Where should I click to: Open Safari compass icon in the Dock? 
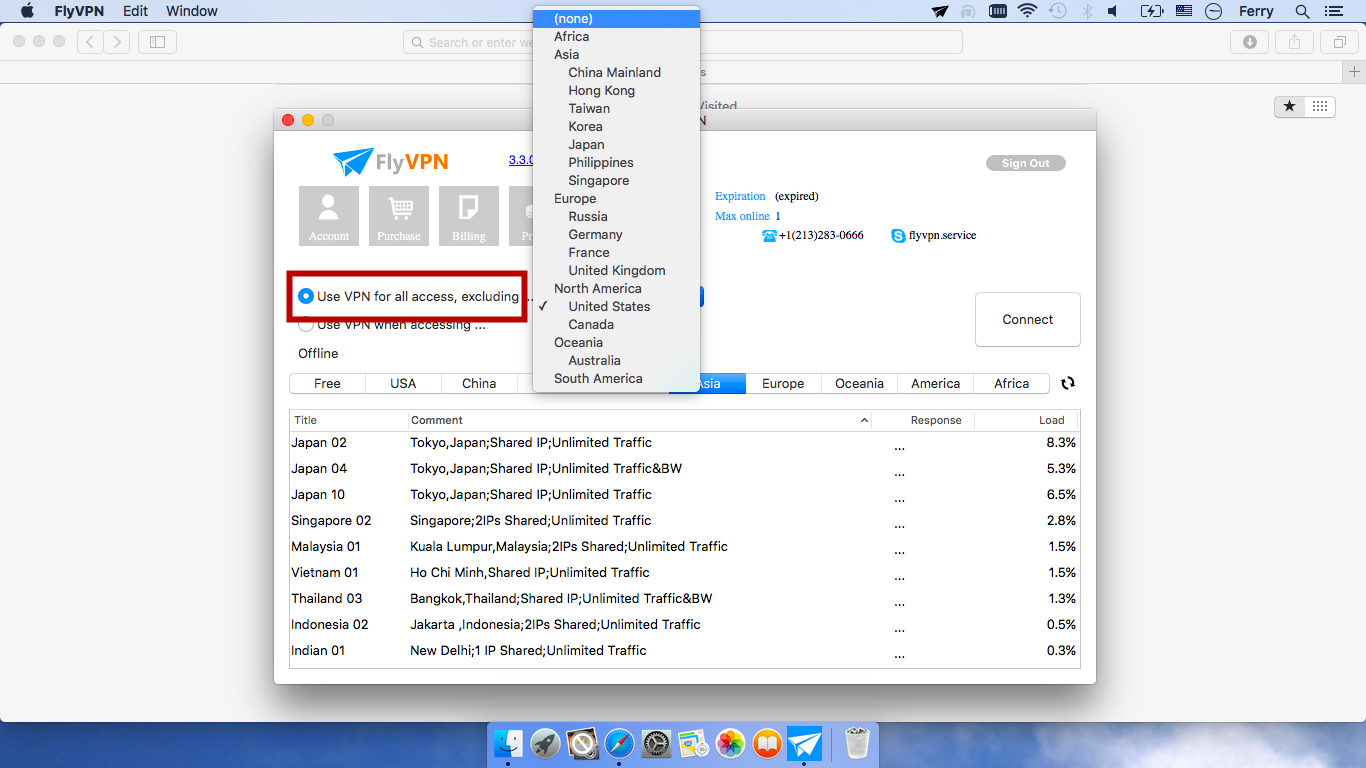pyautogui.click(x=619, y=744)
